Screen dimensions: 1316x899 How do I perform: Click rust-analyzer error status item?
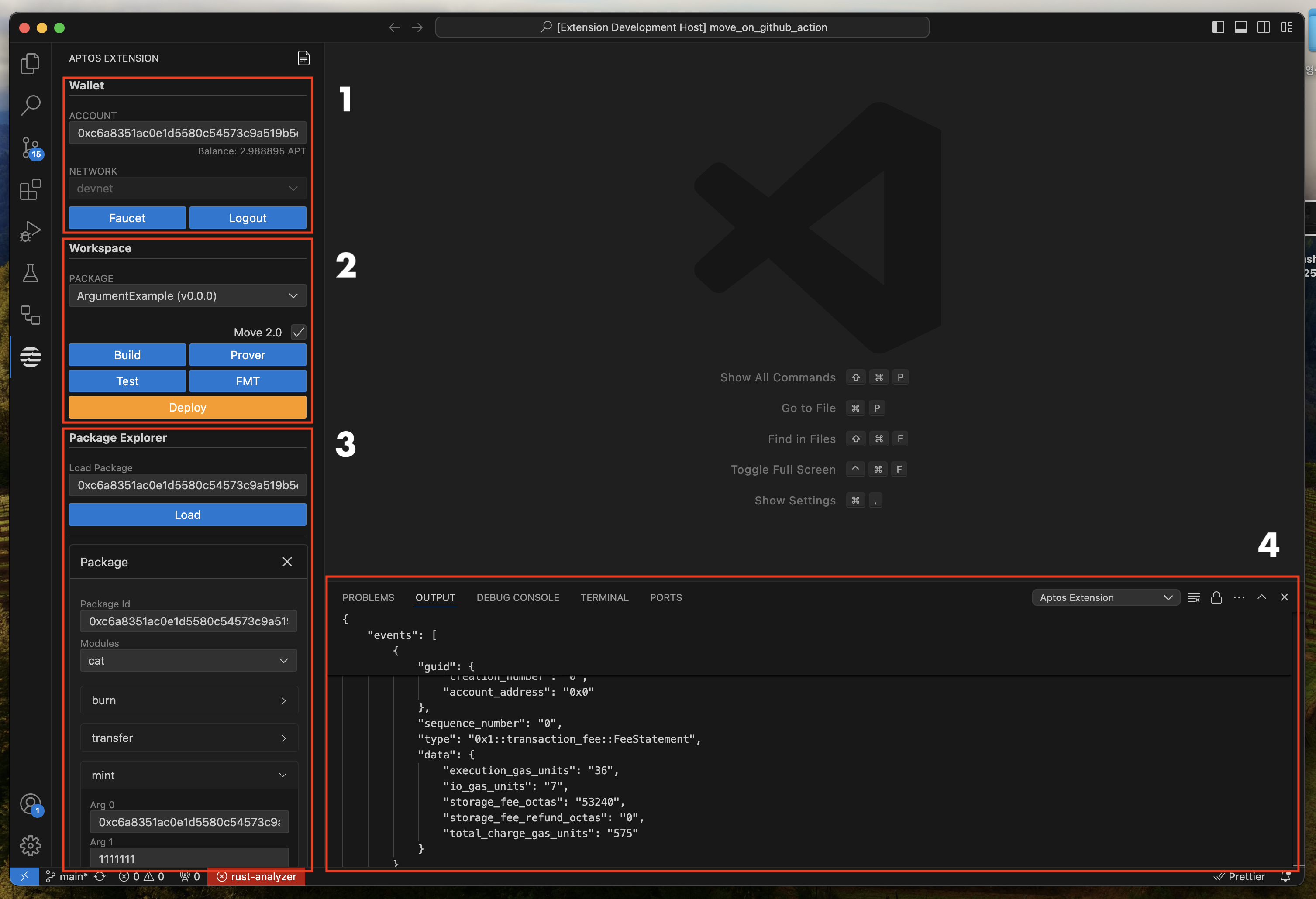pyautogui.click(x=256, y=876)
